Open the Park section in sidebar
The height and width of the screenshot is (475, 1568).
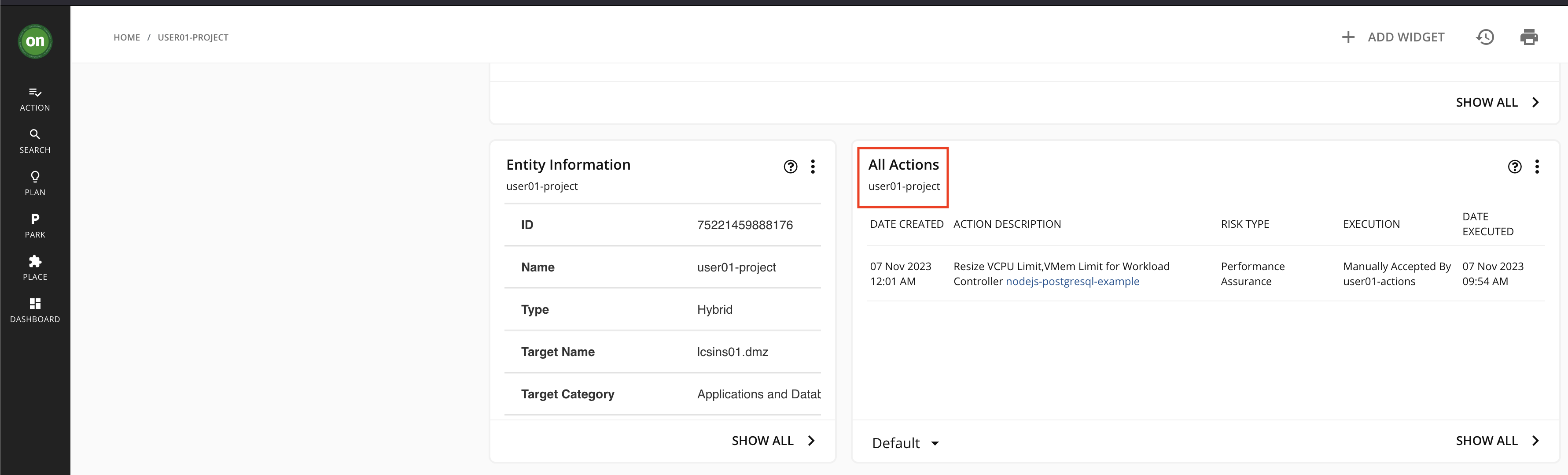(35, 226)
